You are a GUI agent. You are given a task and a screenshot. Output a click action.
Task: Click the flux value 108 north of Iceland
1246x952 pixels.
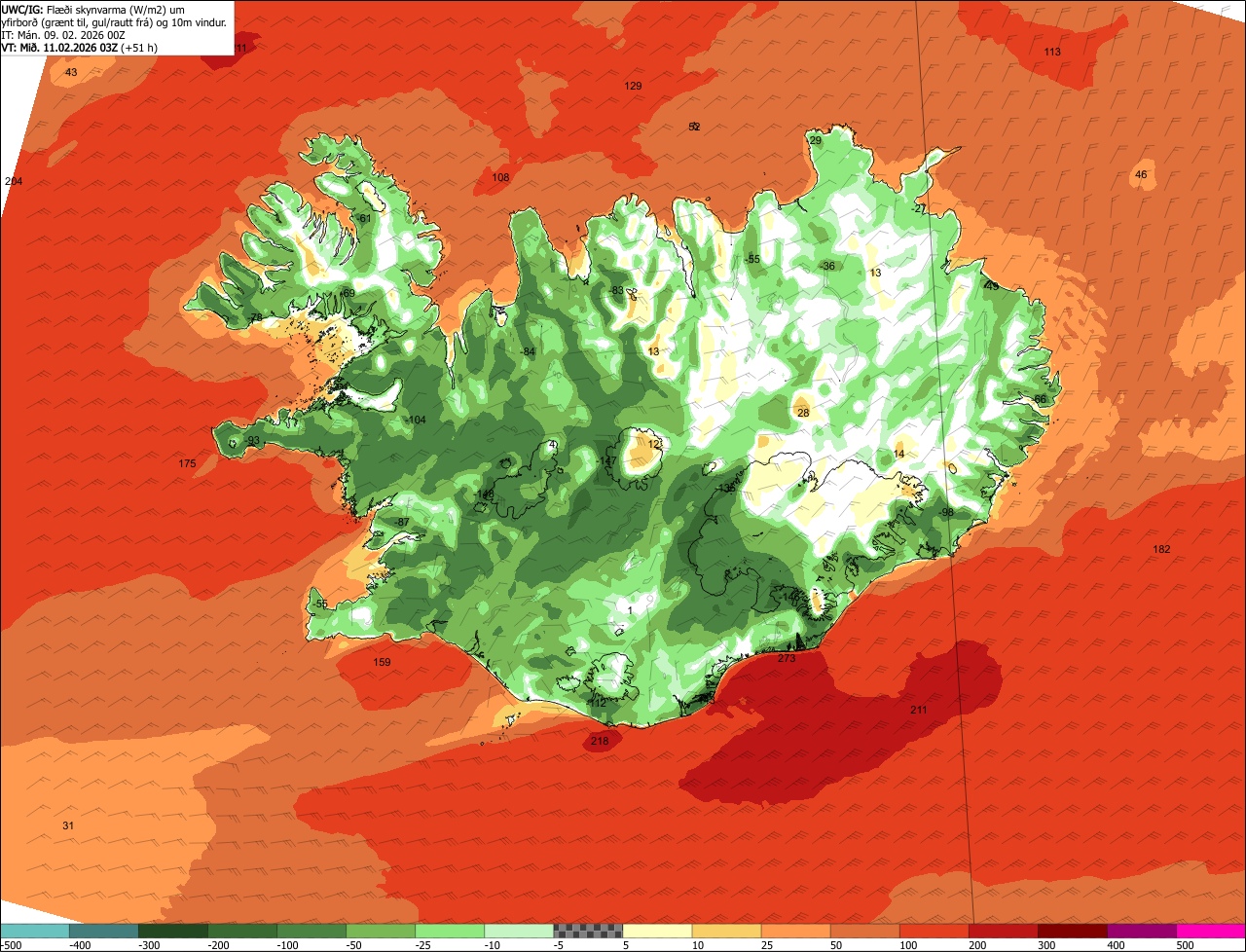pos(500,177)
